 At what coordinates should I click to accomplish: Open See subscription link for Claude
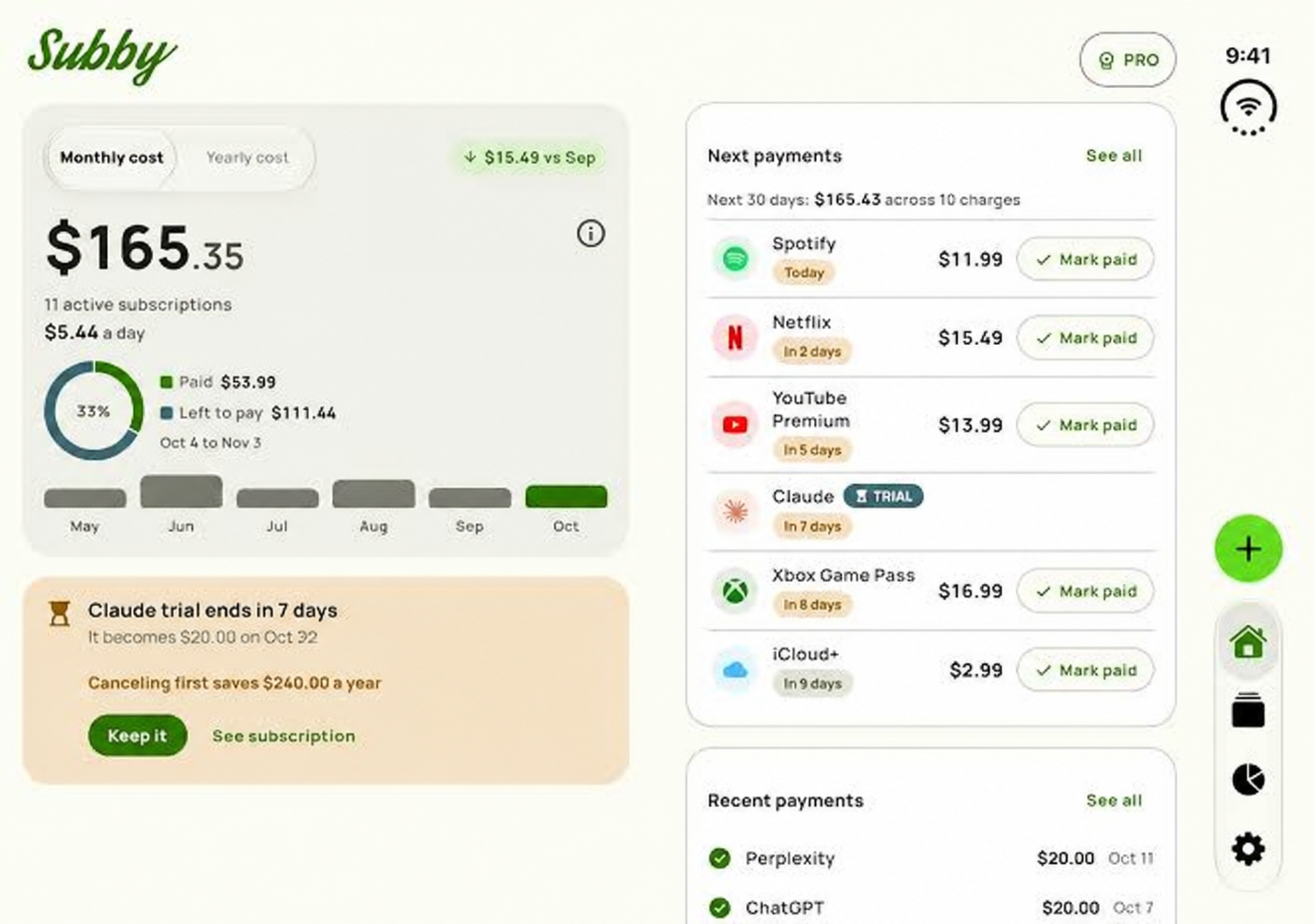tap(284, 736)
